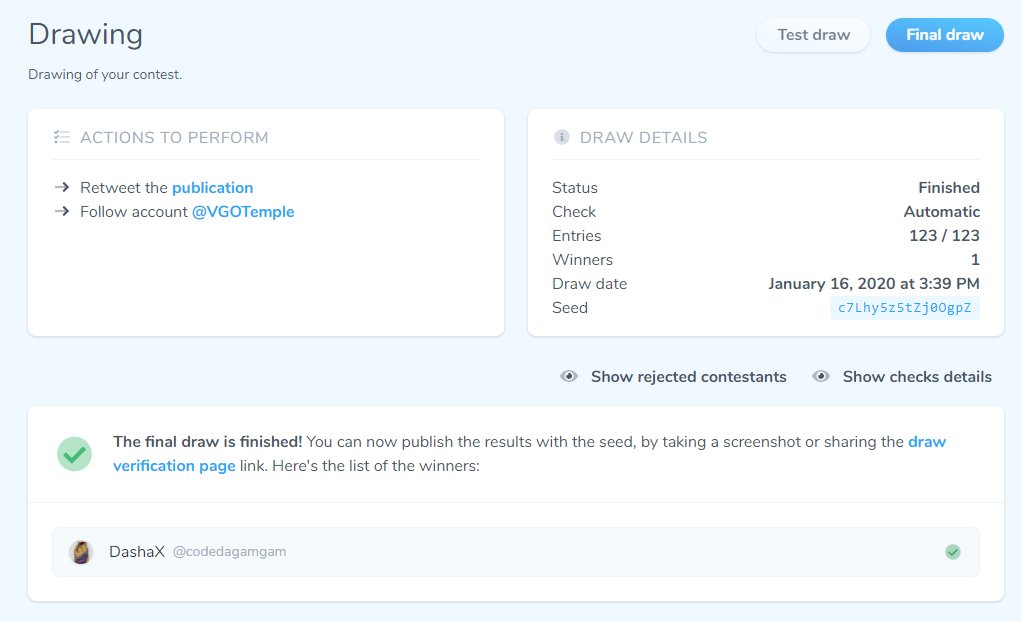The image size is (1021, 622).
Task: Click the Test draw button
Action: click(813, 35)
